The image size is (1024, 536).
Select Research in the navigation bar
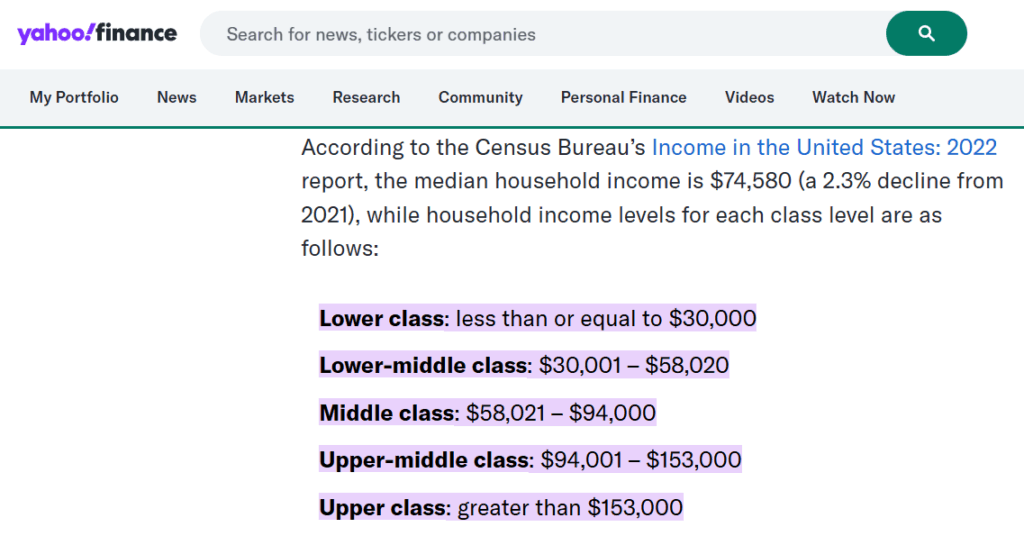366,97
